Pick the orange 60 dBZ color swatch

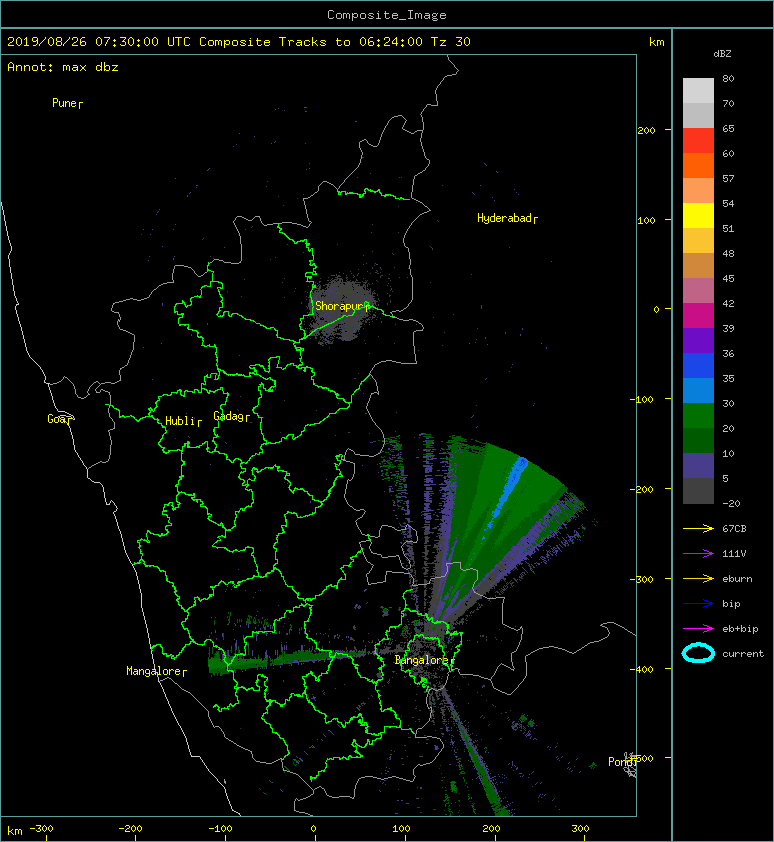[698, 165]
